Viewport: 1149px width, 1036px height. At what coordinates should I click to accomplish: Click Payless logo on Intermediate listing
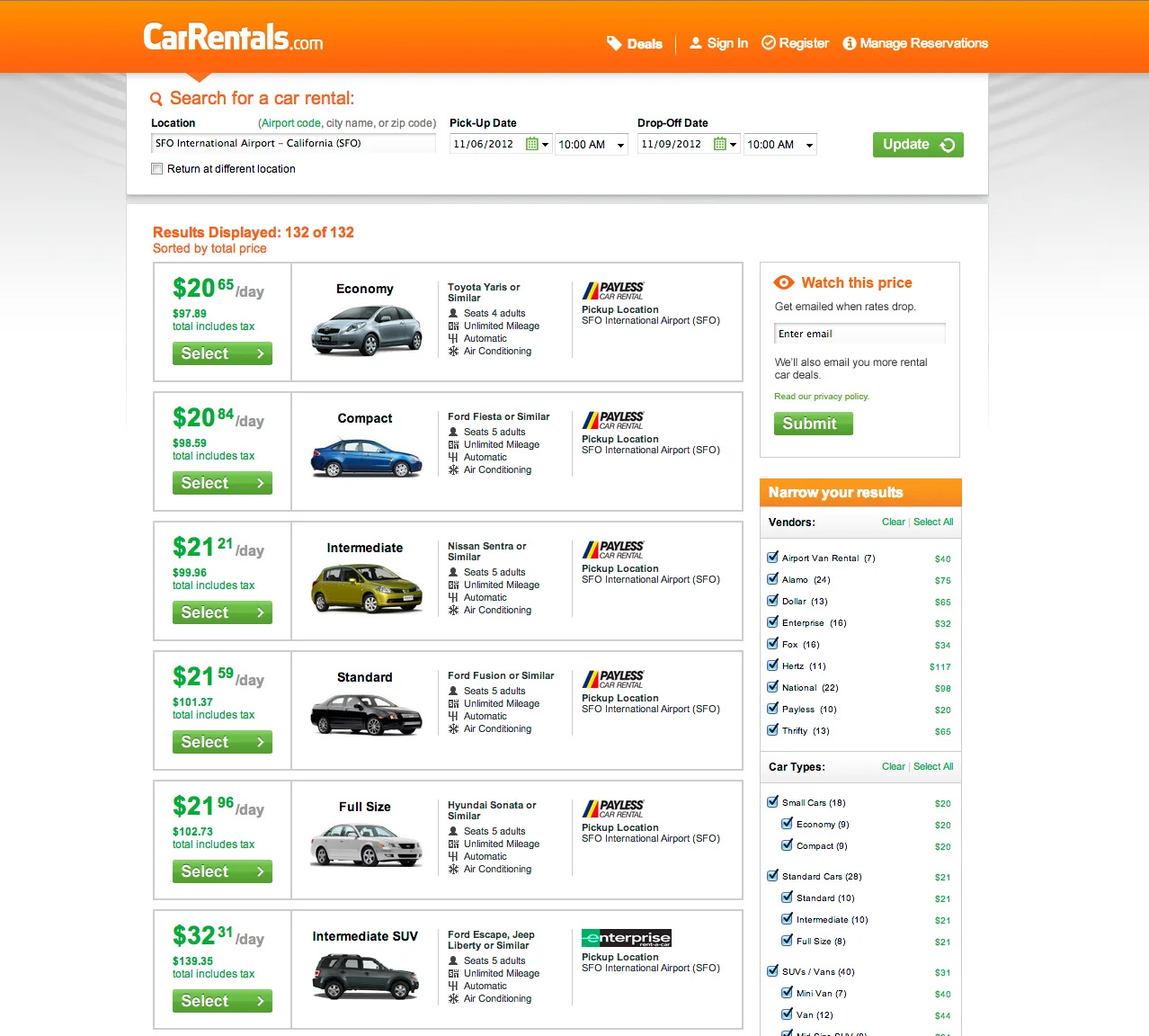(x=613, y=549)
